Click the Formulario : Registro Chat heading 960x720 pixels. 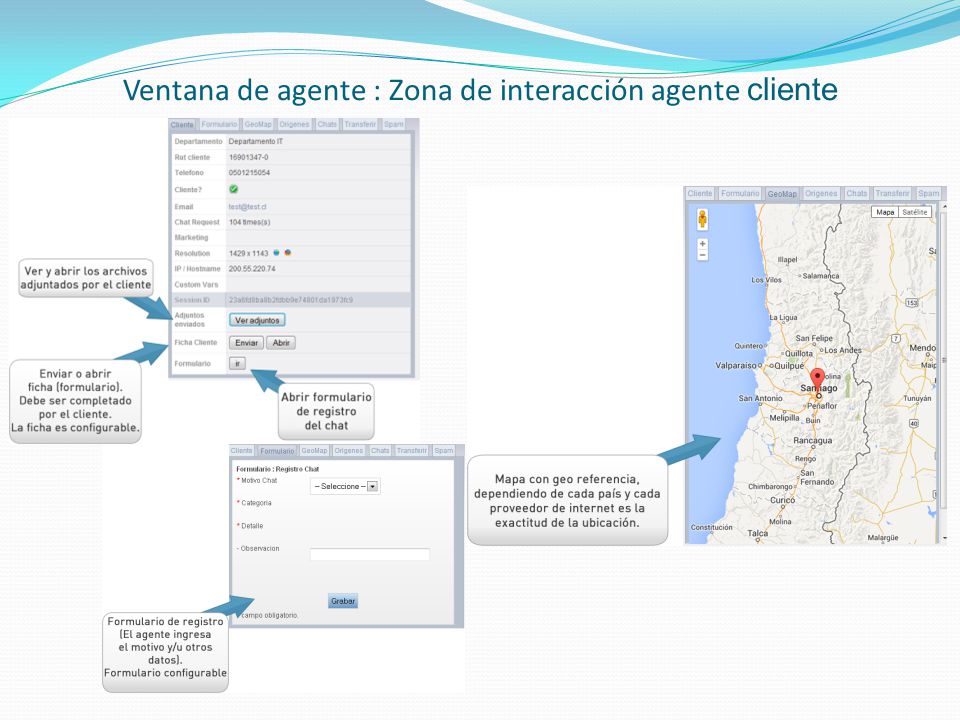(278, 469)
